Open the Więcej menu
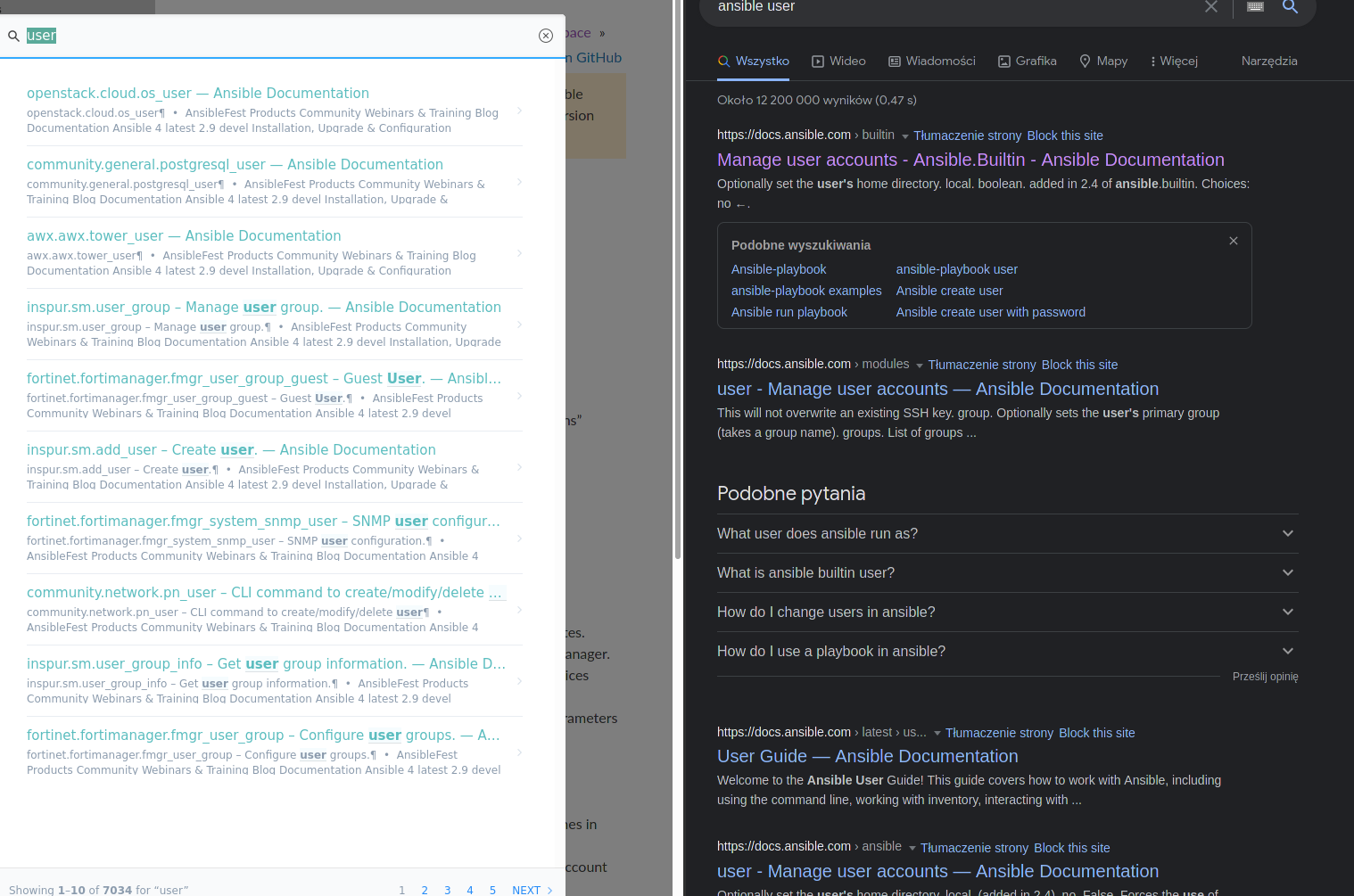Viewport: 1354px width, 896px height. click(1174, 62)
